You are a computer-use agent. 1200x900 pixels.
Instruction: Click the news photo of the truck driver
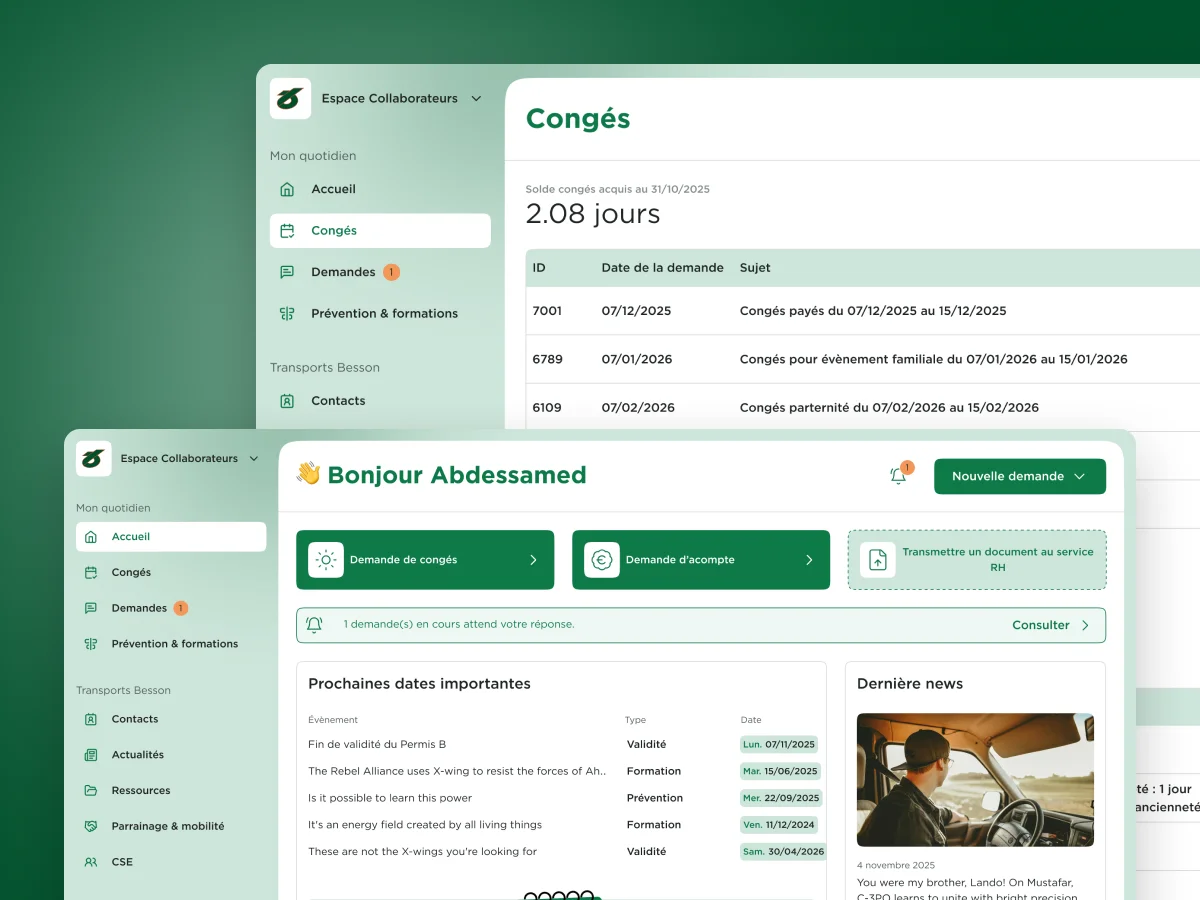coord(975,780)
